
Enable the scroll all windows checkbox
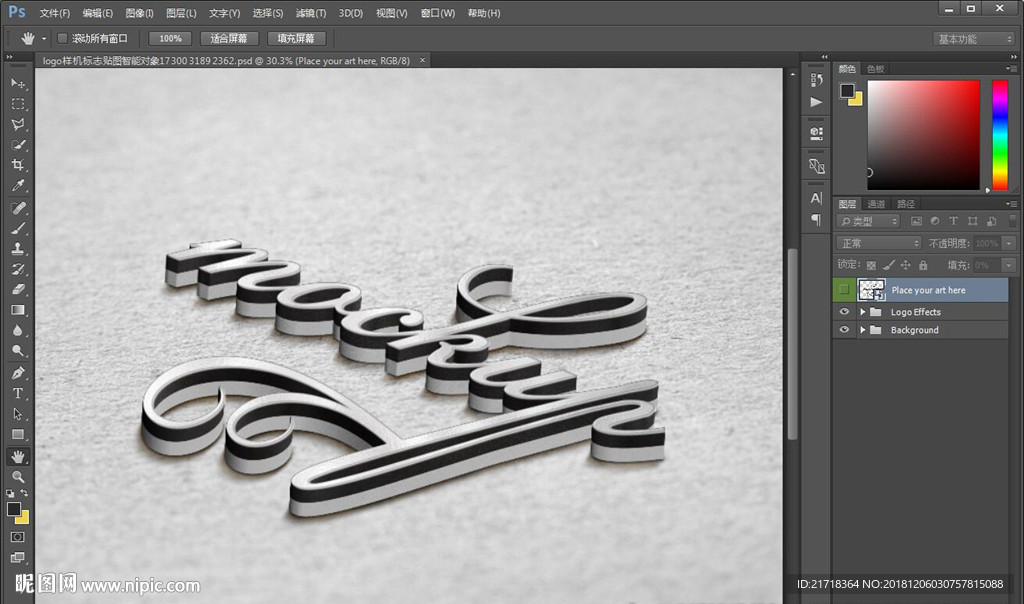(62, 38)
